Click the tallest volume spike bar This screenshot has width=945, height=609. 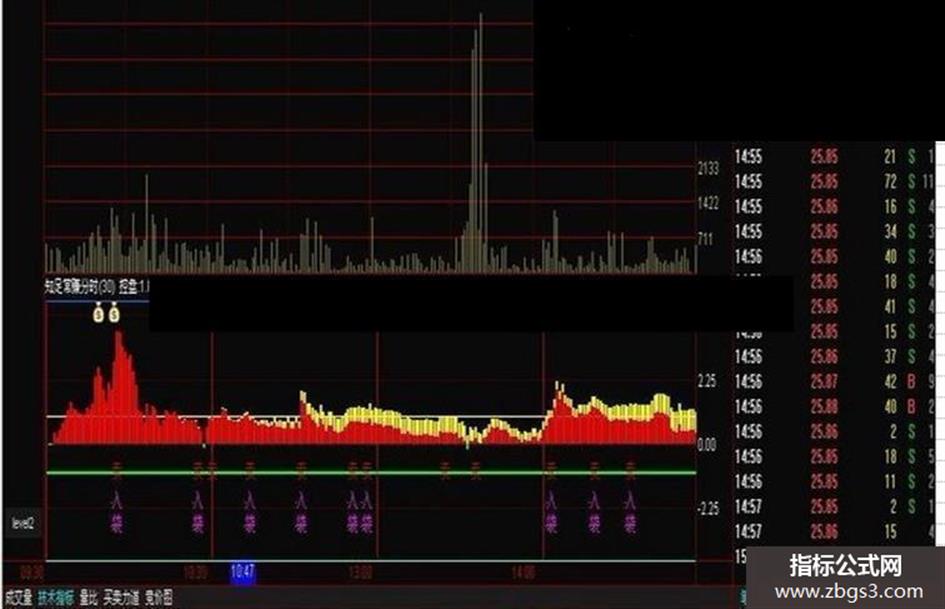[480, 143]
